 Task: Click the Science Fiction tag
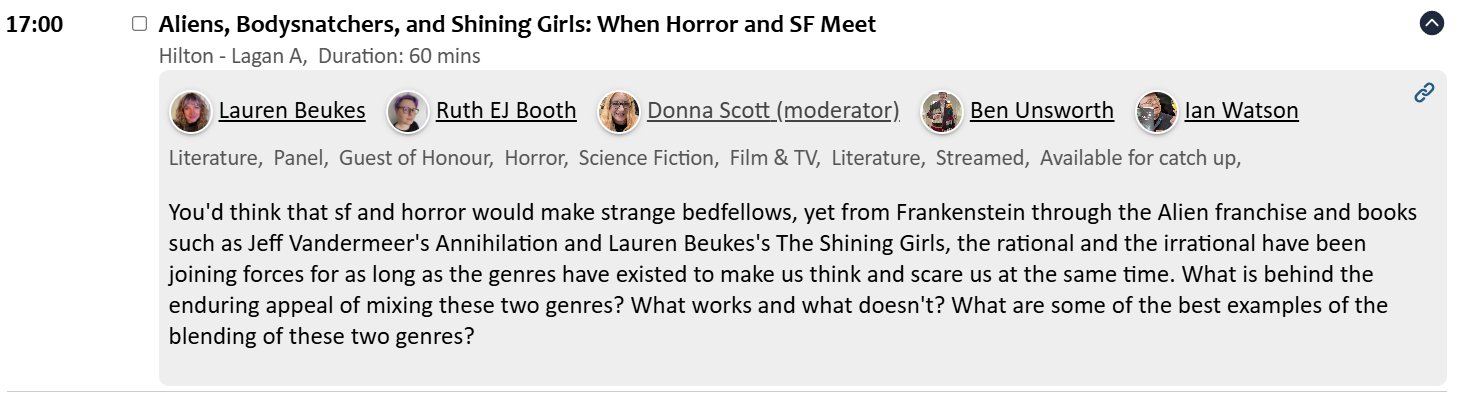coord(648,158)
